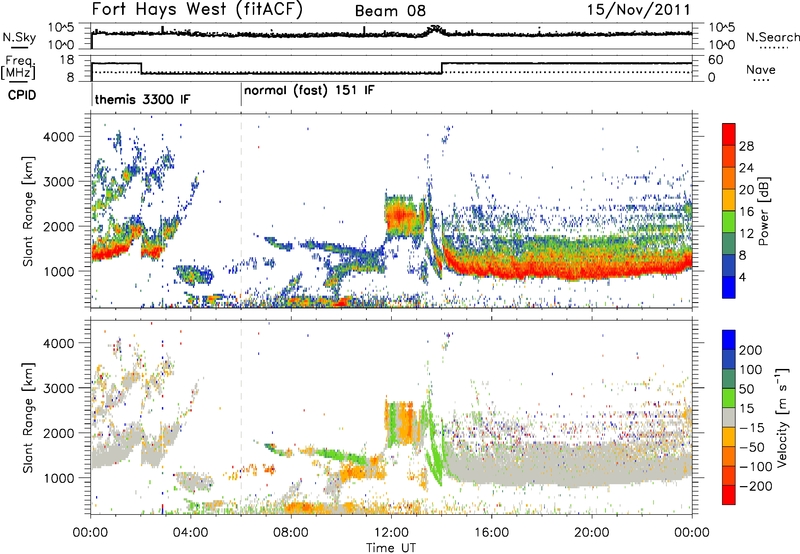Click the "Slant Range [km]" label of the velocity panel

pos(28,418)
